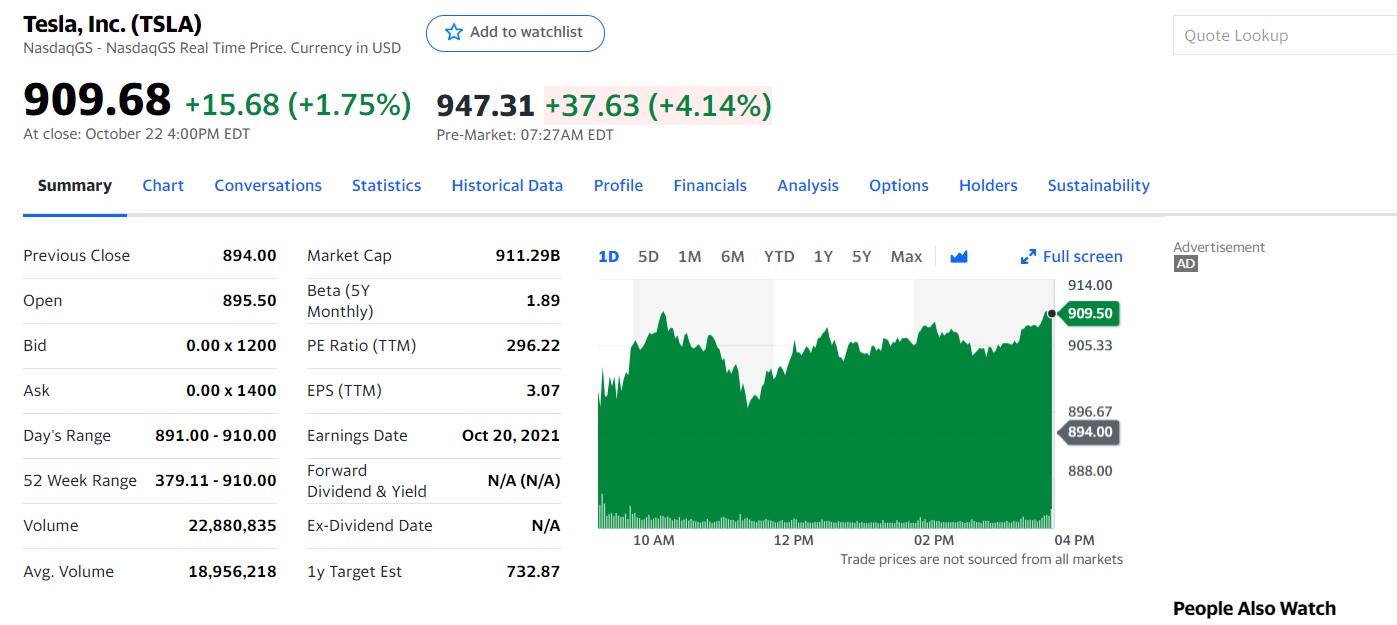This screenshot has width=1397, height=625.
Task: Click the Full screen expand arrows icon
Action: pyautogui.click(x=1028, y=257)
